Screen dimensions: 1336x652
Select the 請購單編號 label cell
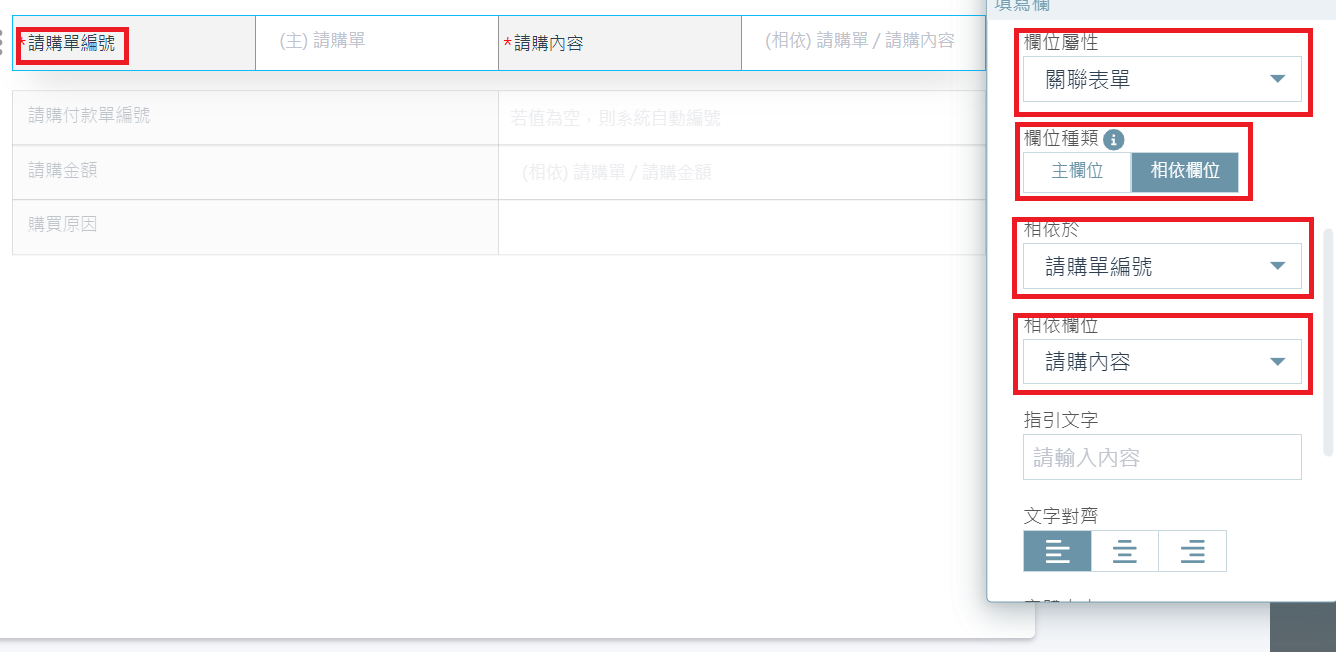pyautogui.click(x=134, y=43)
